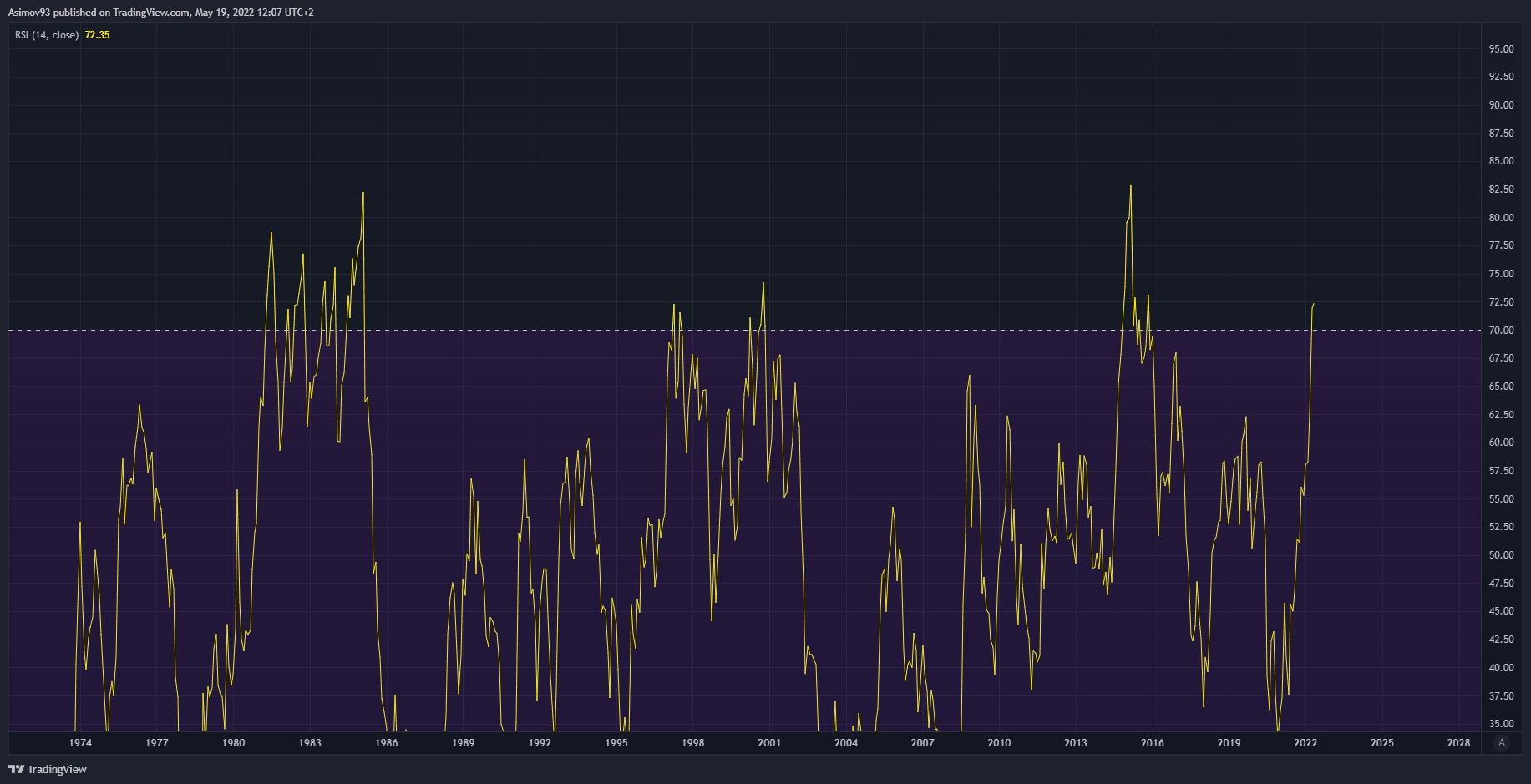
Task: Select year 1974 on the time axis
Action: (80, 743)
